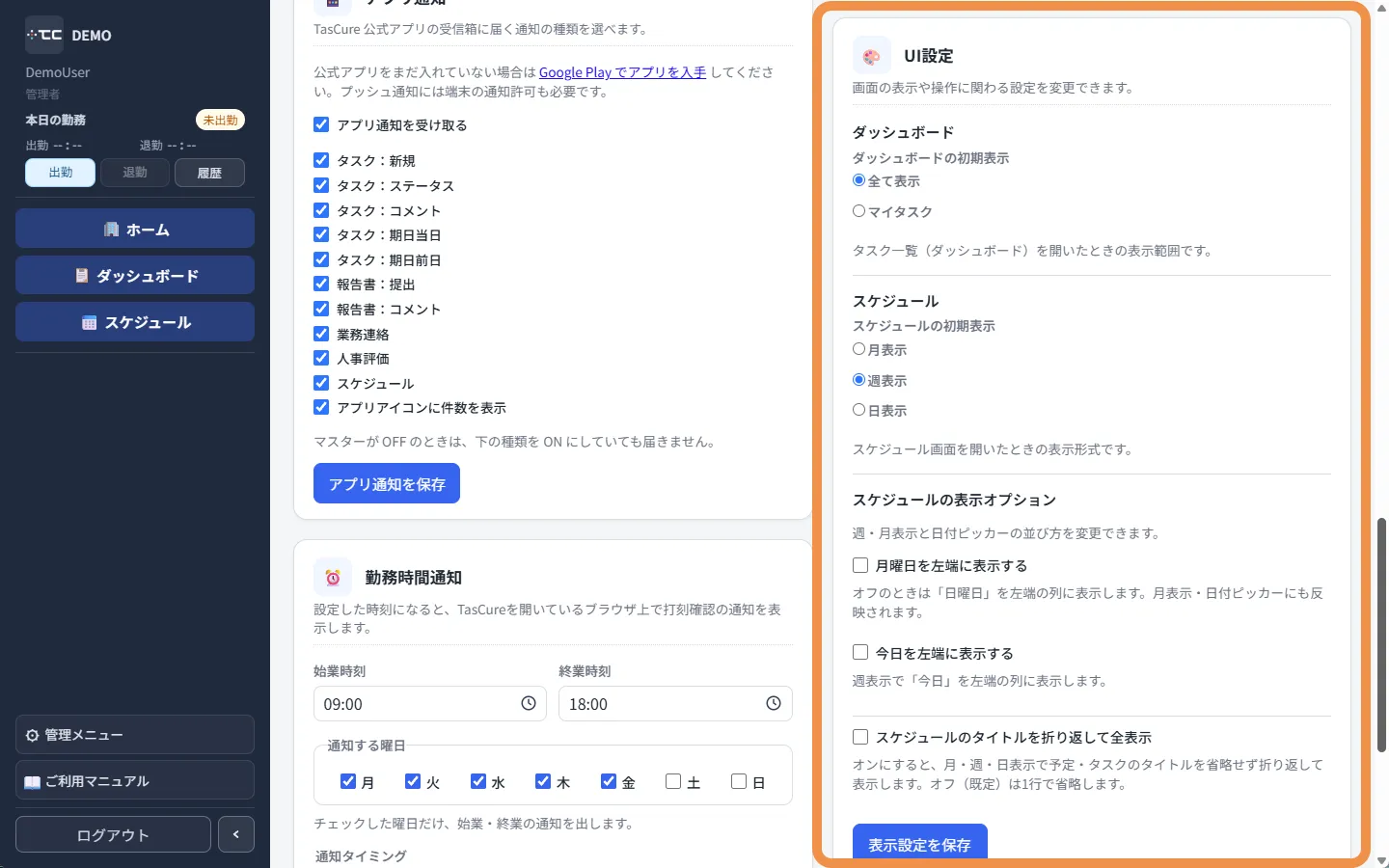This screenshot has width=1389, height=868.
Task: Click the alarm clock icon beside 勤務時間通知
Action: tap(333, 578)
